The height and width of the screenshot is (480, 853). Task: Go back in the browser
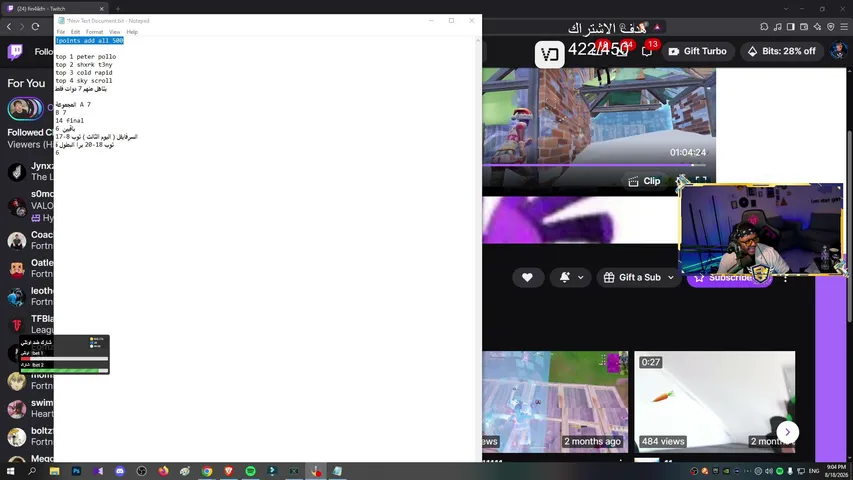9,27
